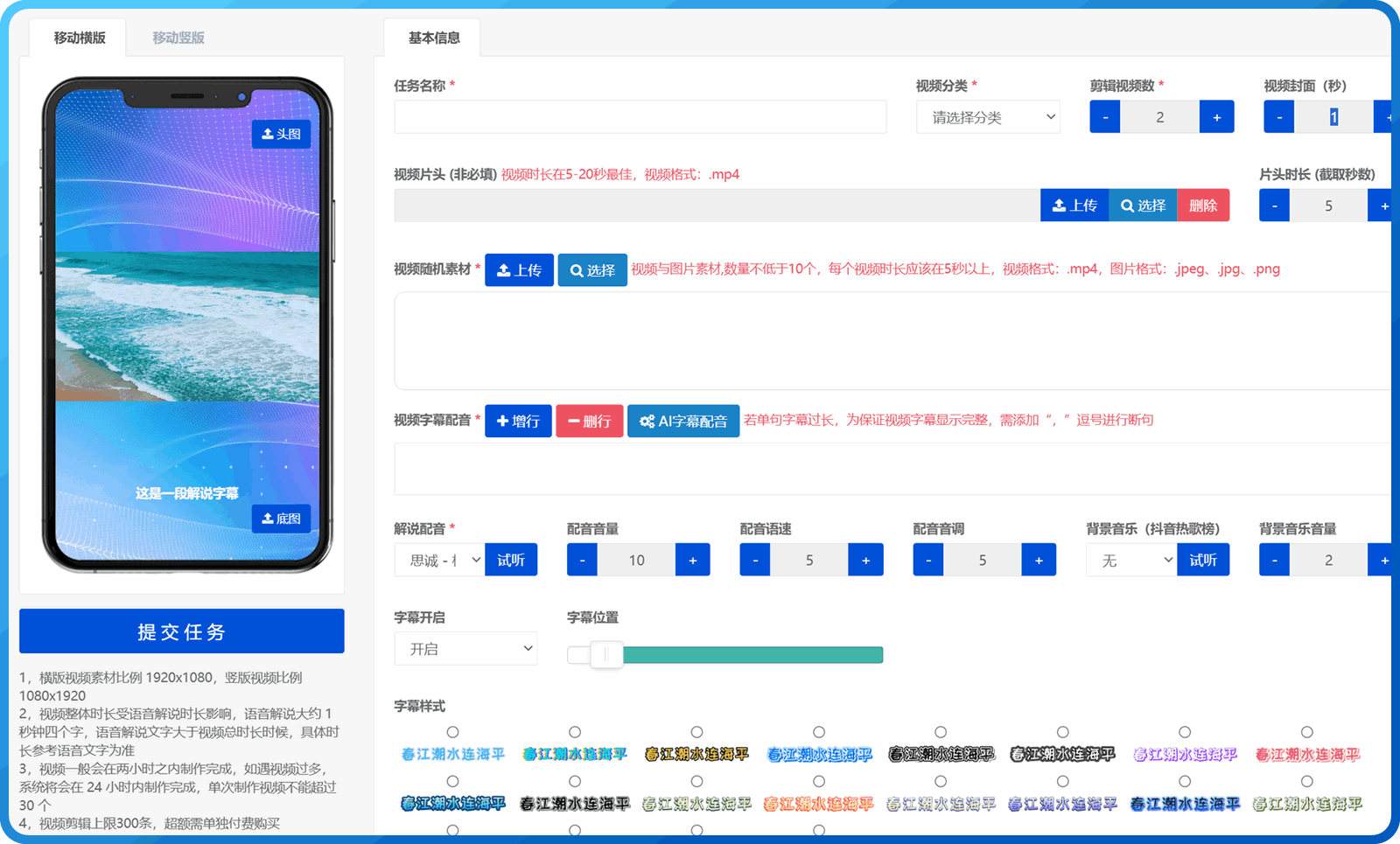Viewport: 1400px width, 844px height.
Task: Remove a subtitle row with 删行
Action: click(590, 421)
